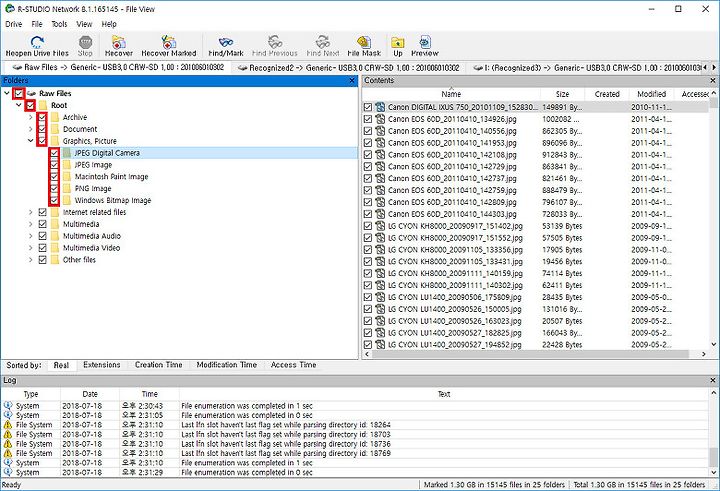Click the file icon of LG CYON LU1400_20090506_175809.jpg
This screenshot has height=491, width=720.
tap(380, 297)
